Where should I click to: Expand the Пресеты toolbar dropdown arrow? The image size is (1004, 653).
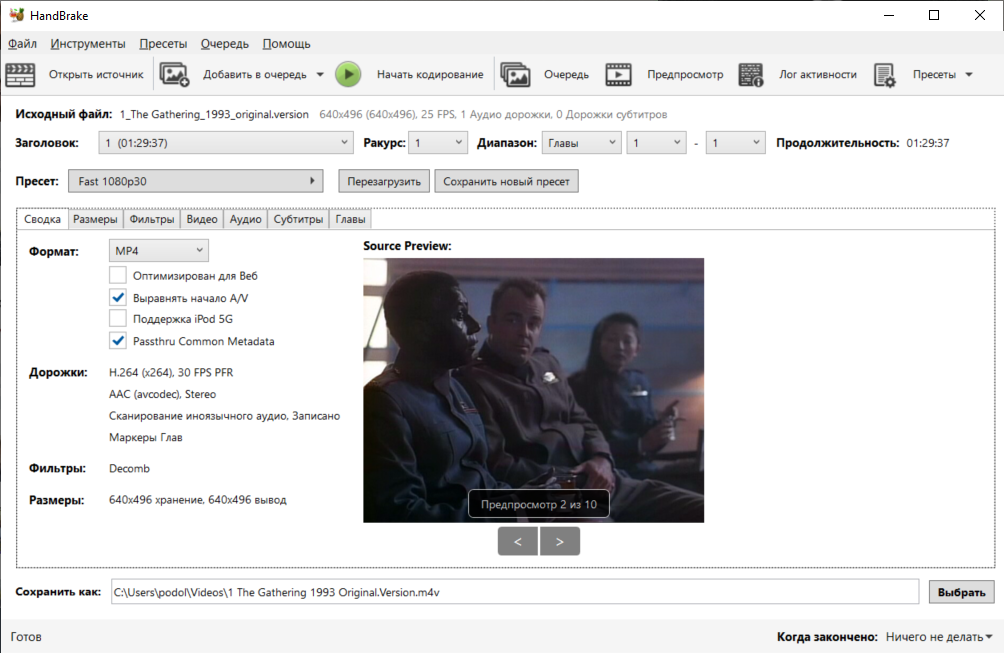point(969,75)
